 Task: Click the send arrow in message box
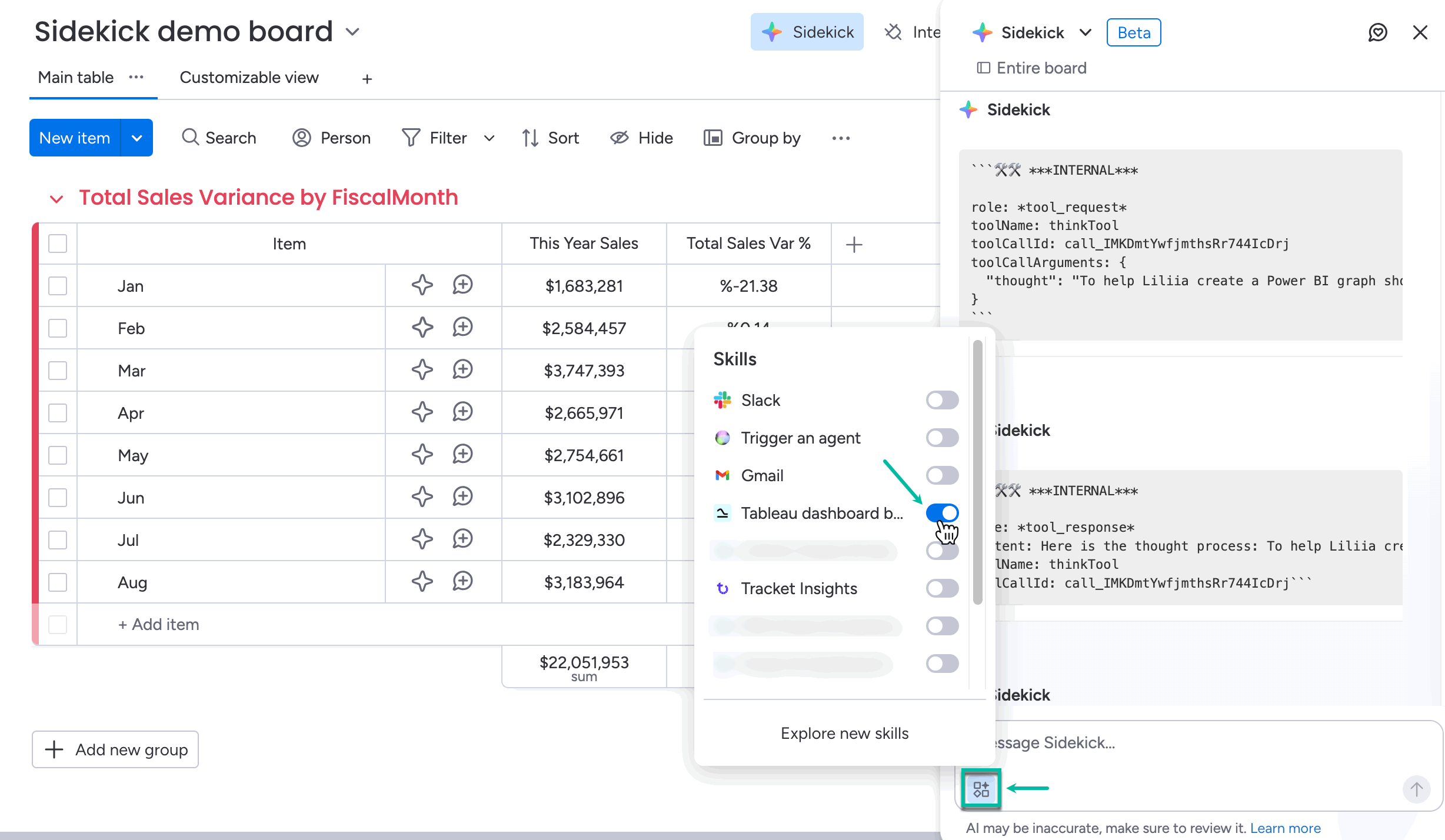point(1416,789)
